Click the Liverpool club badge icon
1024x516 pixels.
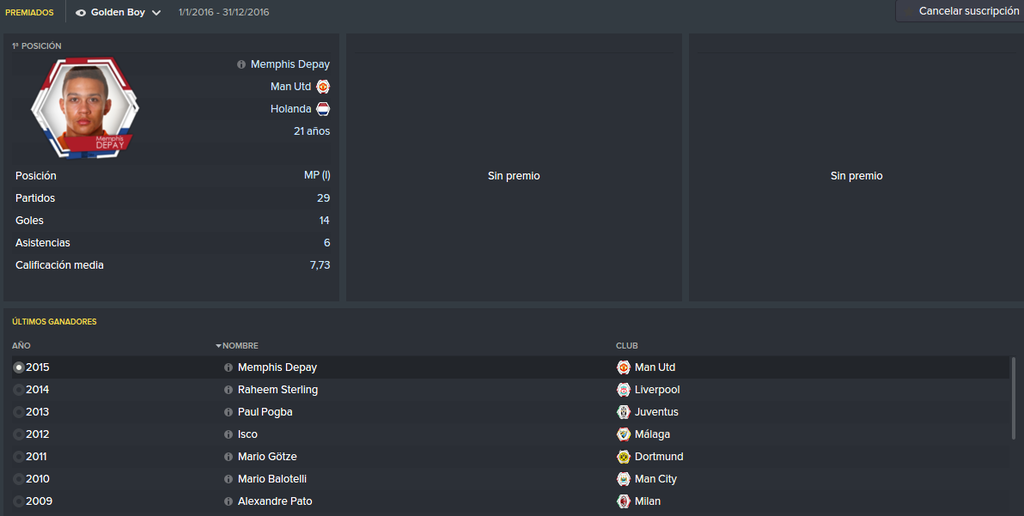pyautogui.click(x=624, y=390)
